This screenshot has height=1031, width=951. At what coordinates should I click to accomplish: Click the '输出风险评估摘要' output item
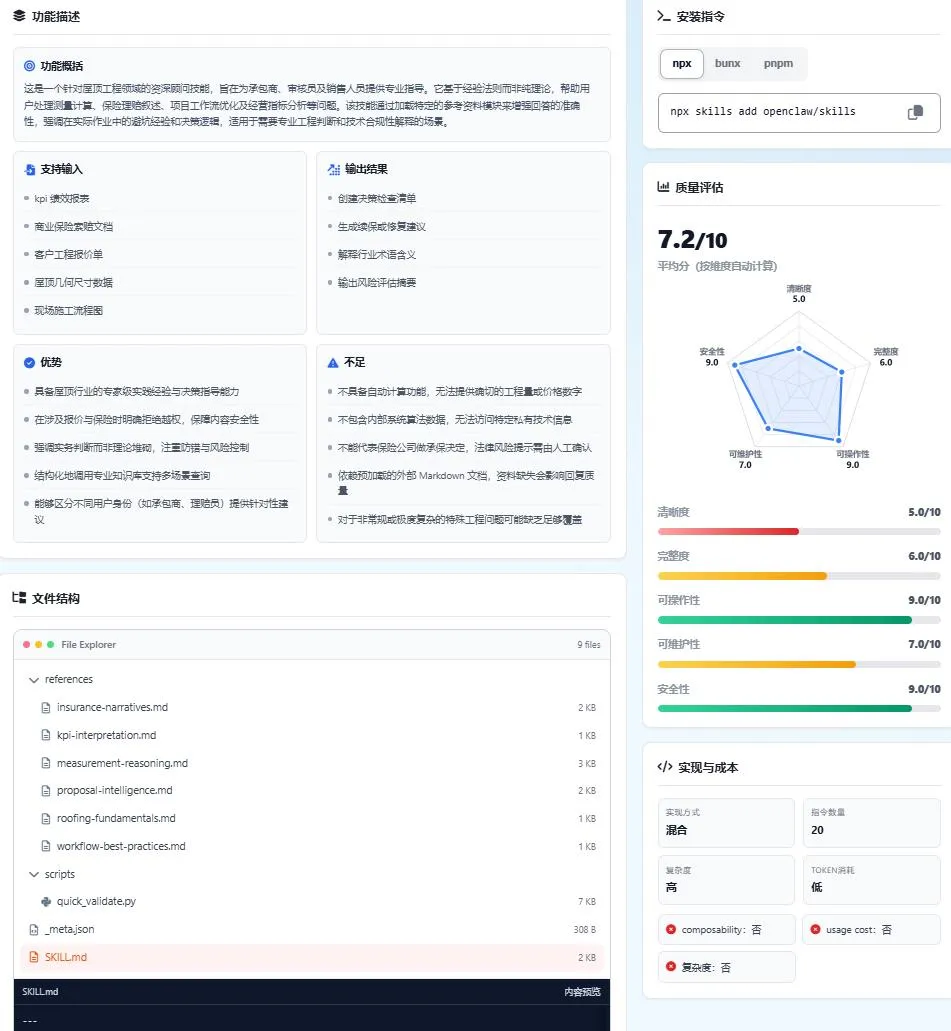tap(377, 283)
